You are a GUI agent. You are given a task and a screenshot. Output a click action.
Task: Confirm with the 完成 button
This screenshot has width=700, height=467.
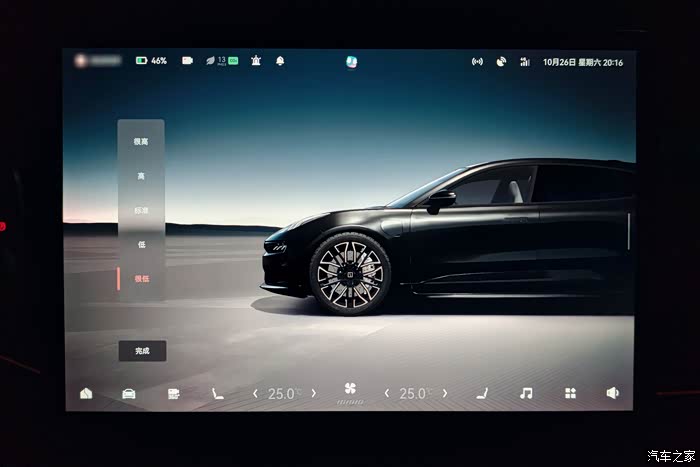pos(142,351)
